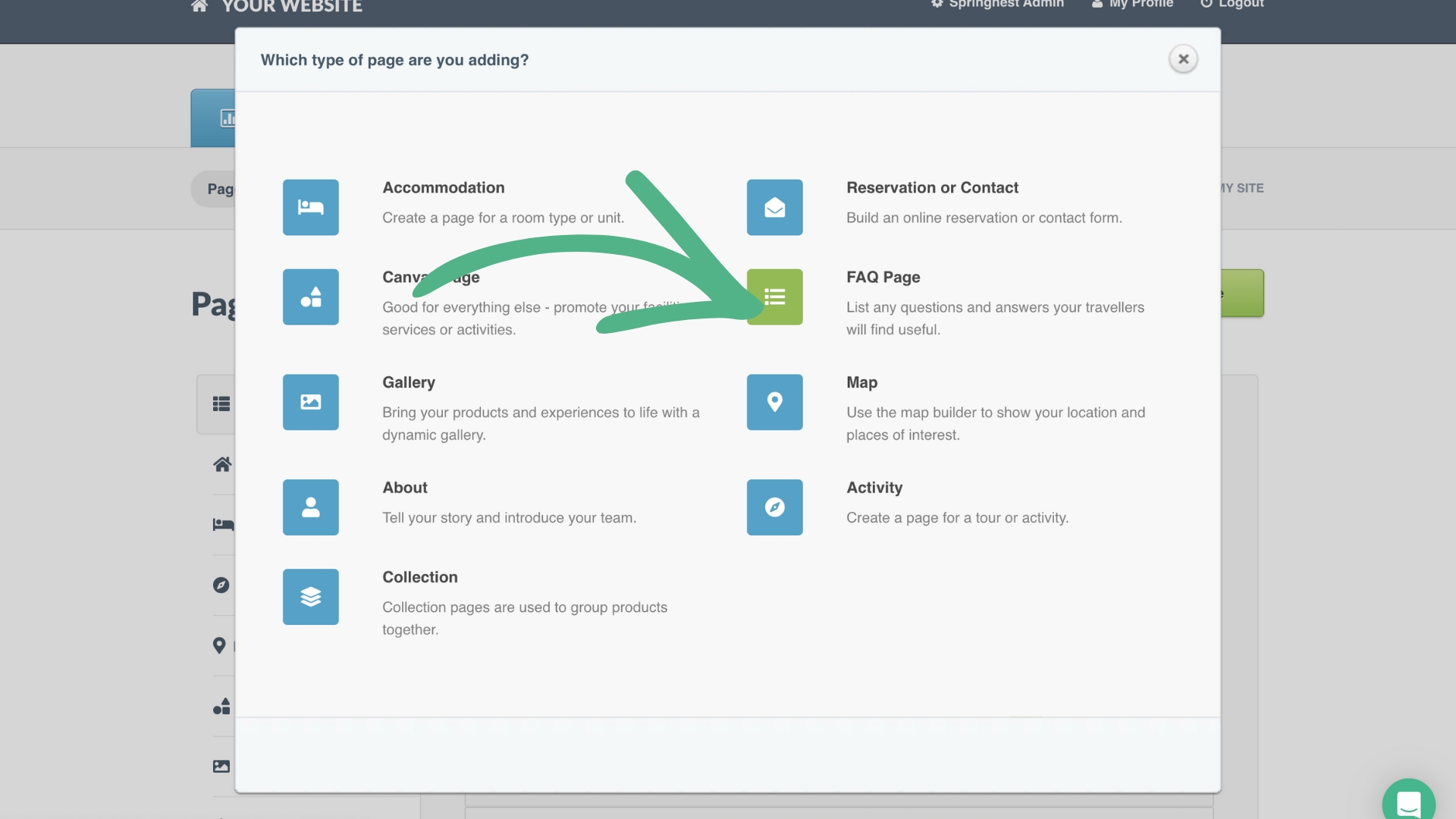Pick the Collection layers icon
1456x819 pixels.
pyautogui.click(x=310, y=597)
